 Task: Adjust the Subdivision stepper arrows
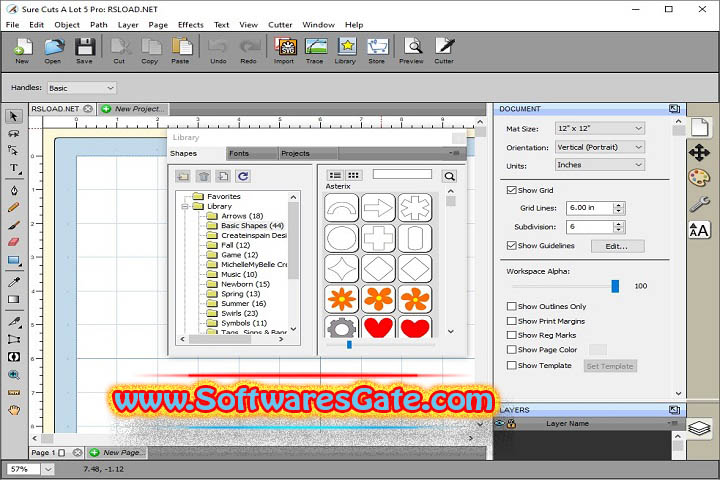pyautogui.click(x=619, y=226)
